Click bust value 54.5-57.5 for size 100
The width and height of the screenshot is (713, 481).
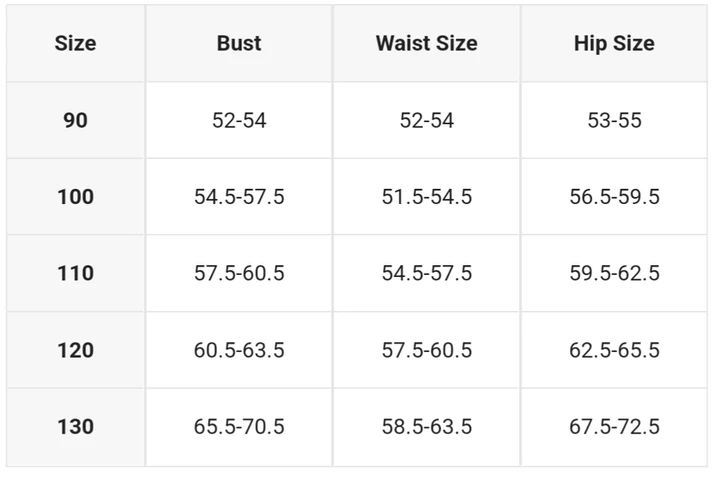click(x=239, y=197)
